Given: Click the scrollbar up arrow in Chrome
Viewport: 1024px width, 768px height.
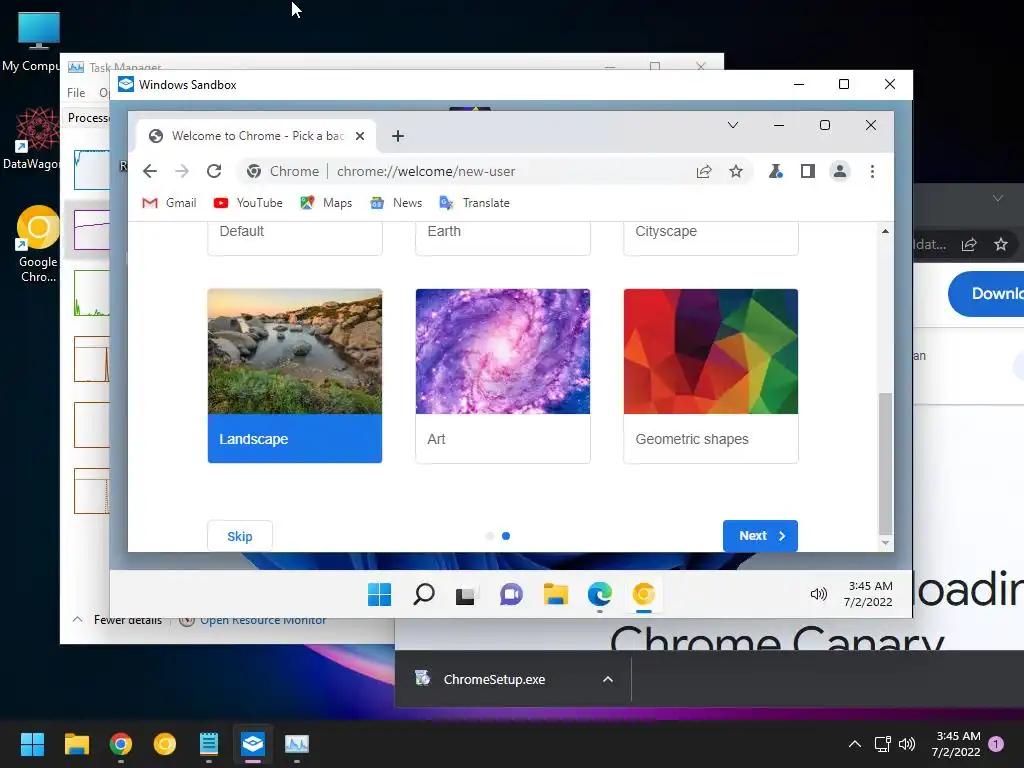Looking at the screenshot, I should tap(885, 231).
